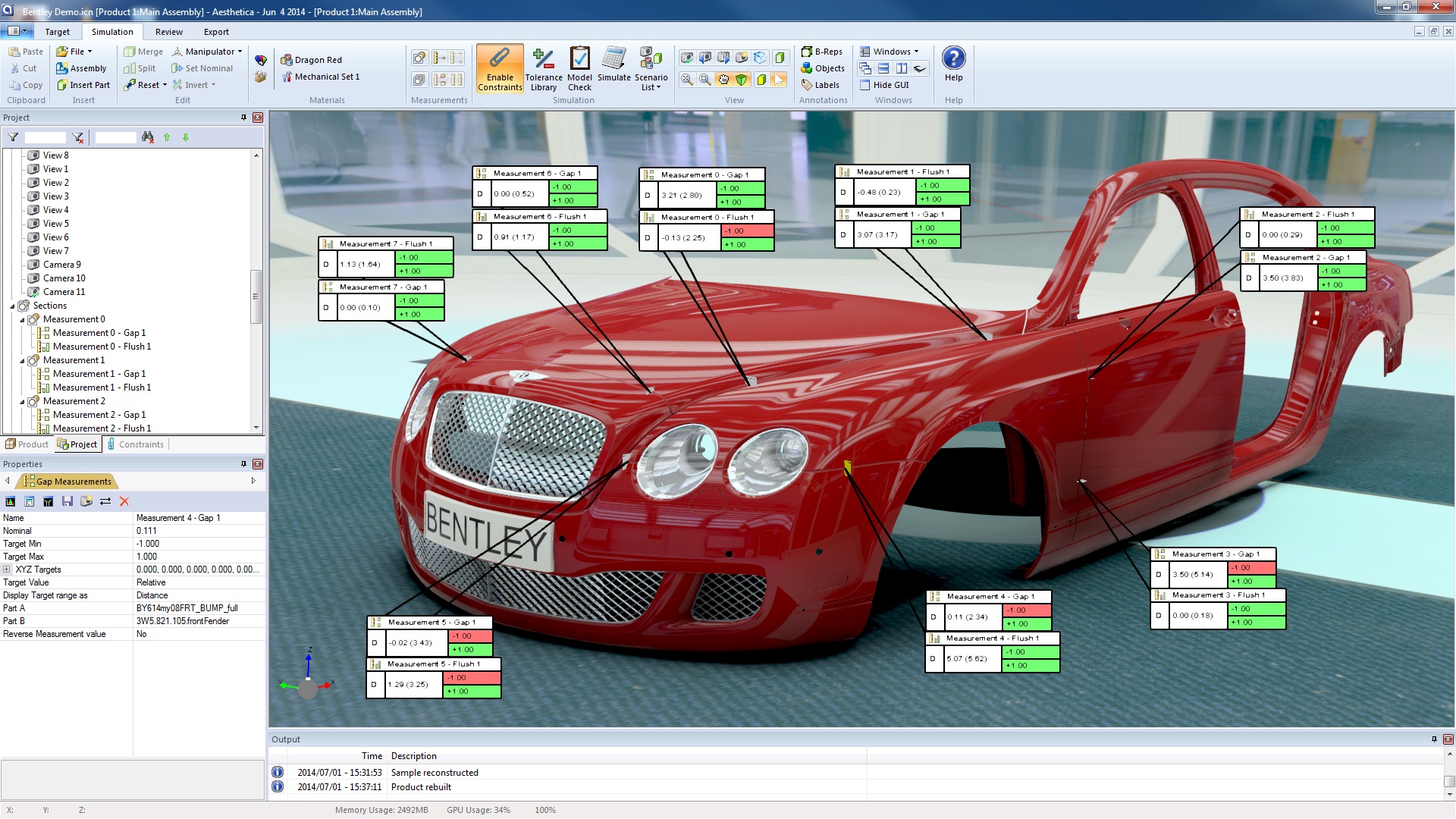
Task: Collapse the Measurement 1 tree node
Action: (22, 361)
